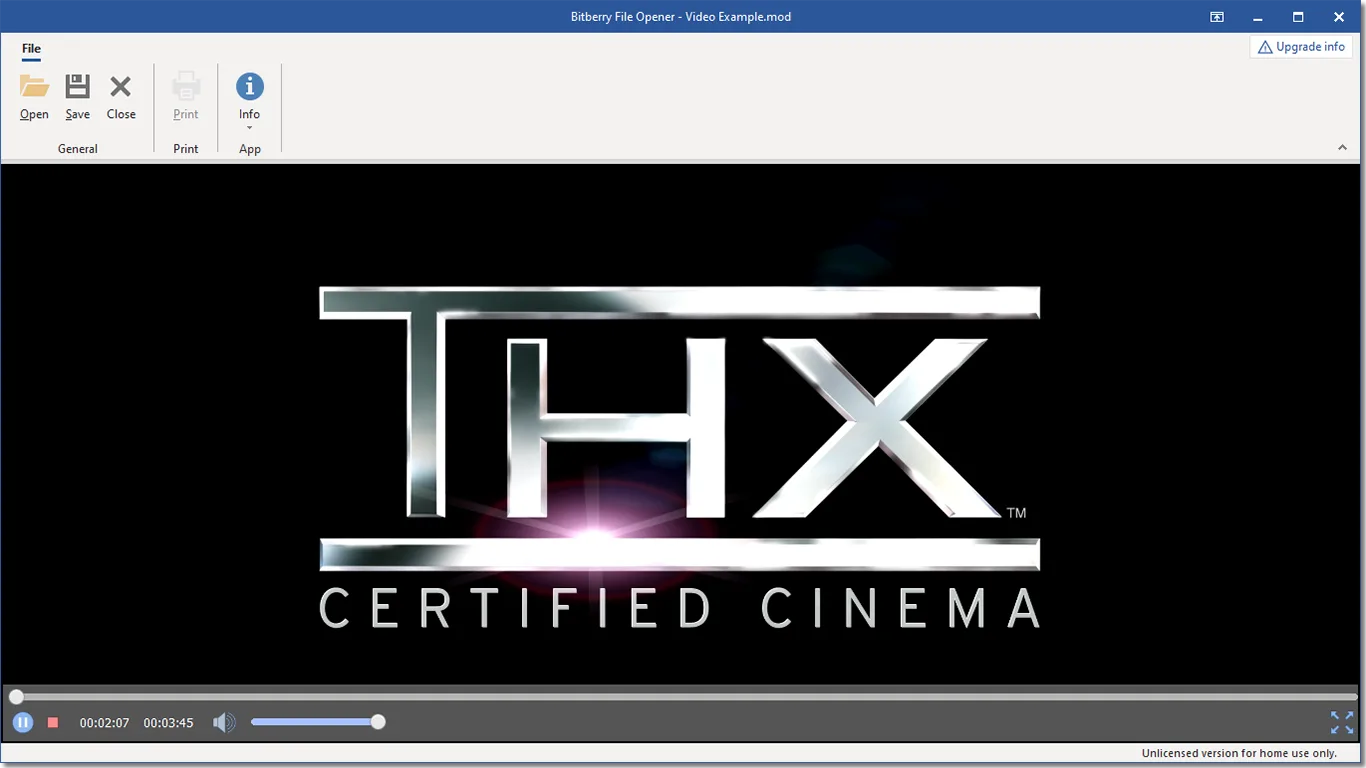Click the THX video frame
The height and width of the screenshot is (768, 1366).
(x=682, y=424)
